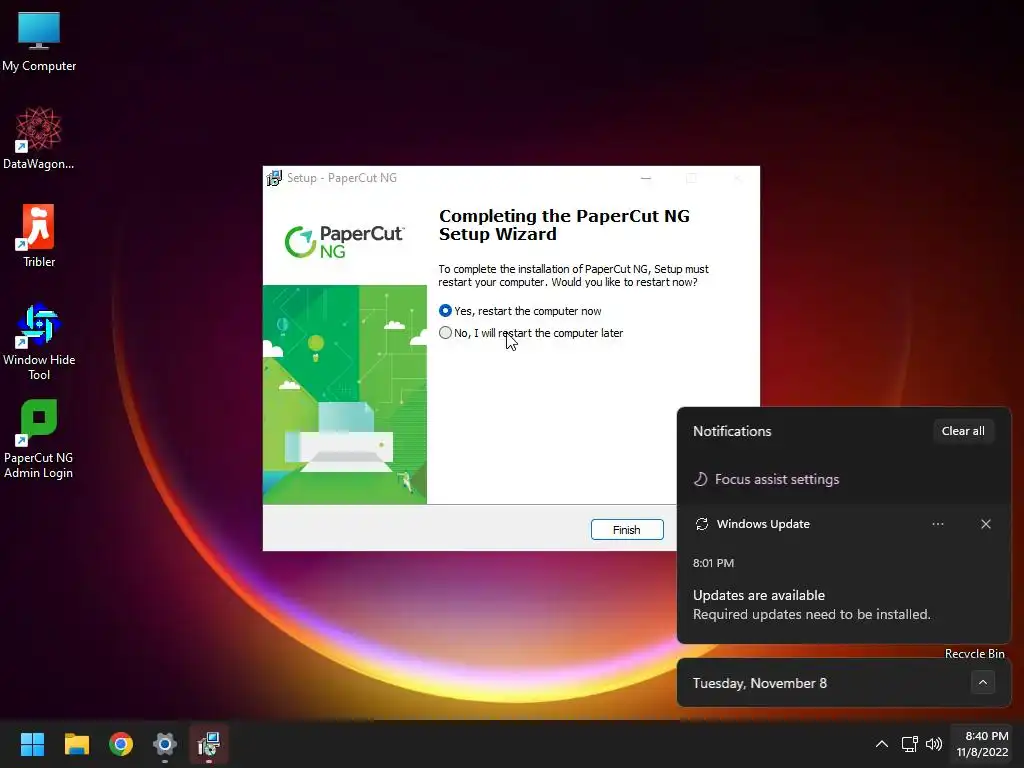Open Windows Update notification options menu
This screenshot has width=1024, height=768.
938,524
